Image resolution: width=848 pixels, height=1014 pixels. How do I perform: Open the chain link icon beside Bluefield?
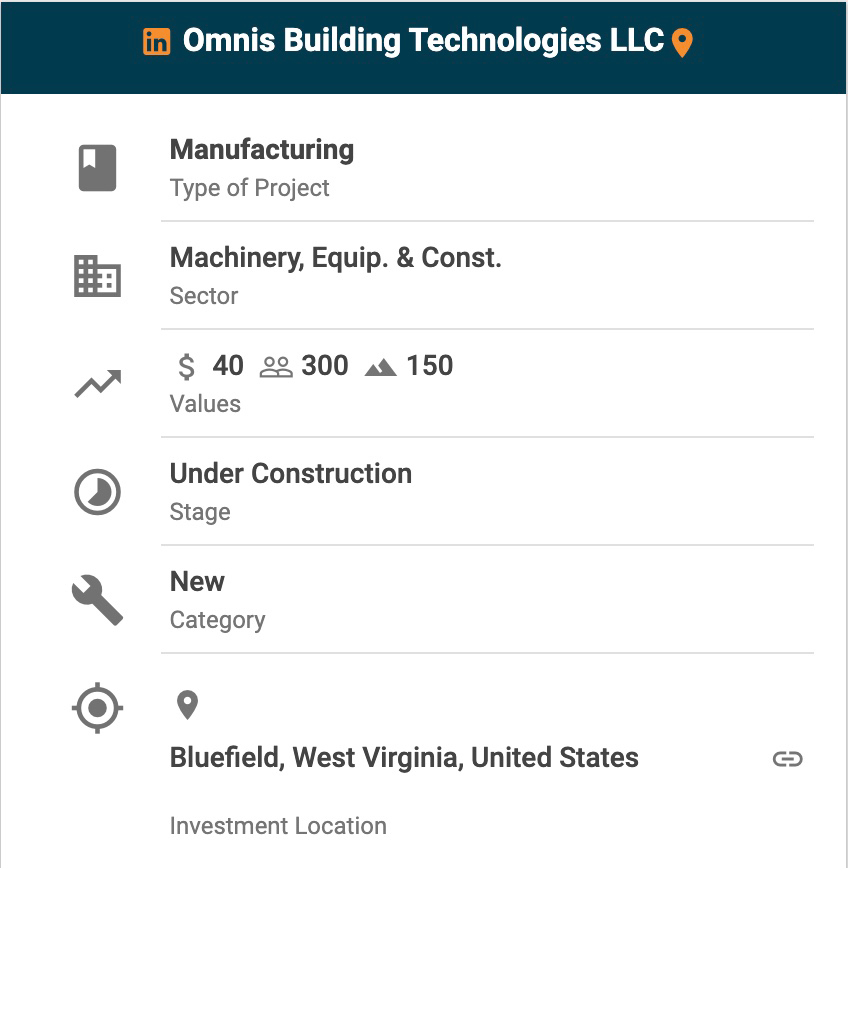tap(787, 759)
